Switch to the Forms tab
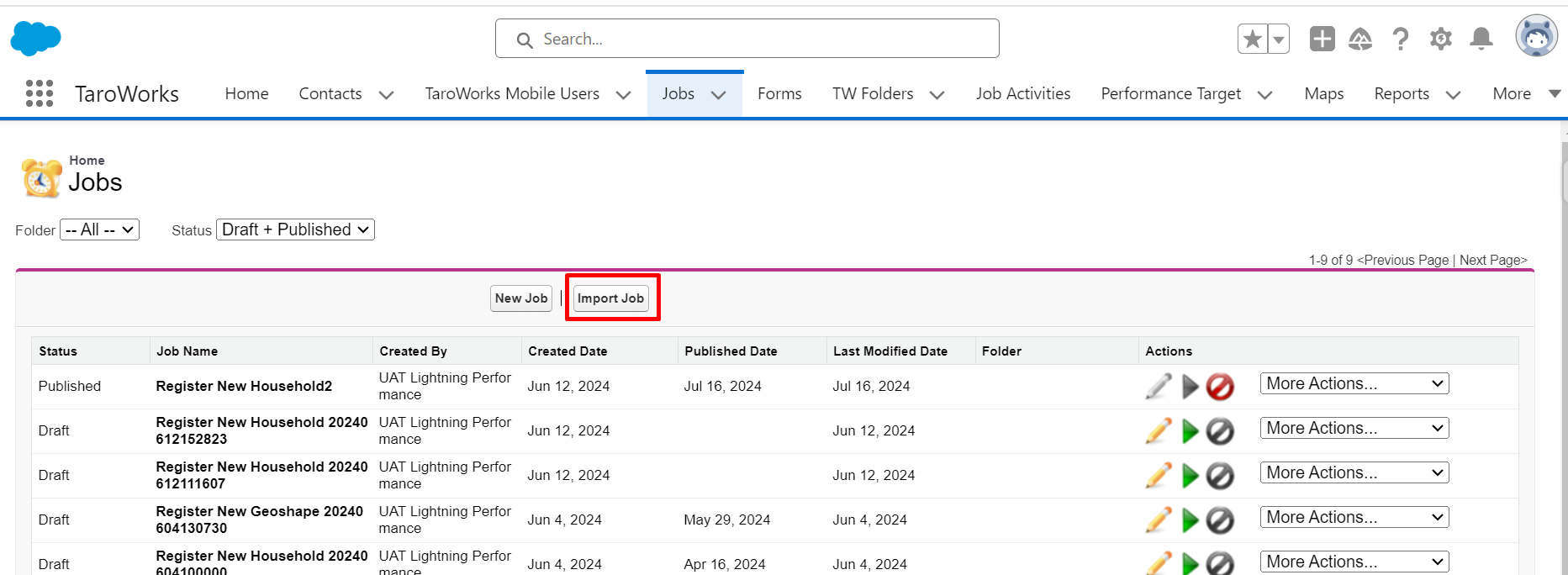Screen dimensions: 1568x575 (x=779, y=93)
